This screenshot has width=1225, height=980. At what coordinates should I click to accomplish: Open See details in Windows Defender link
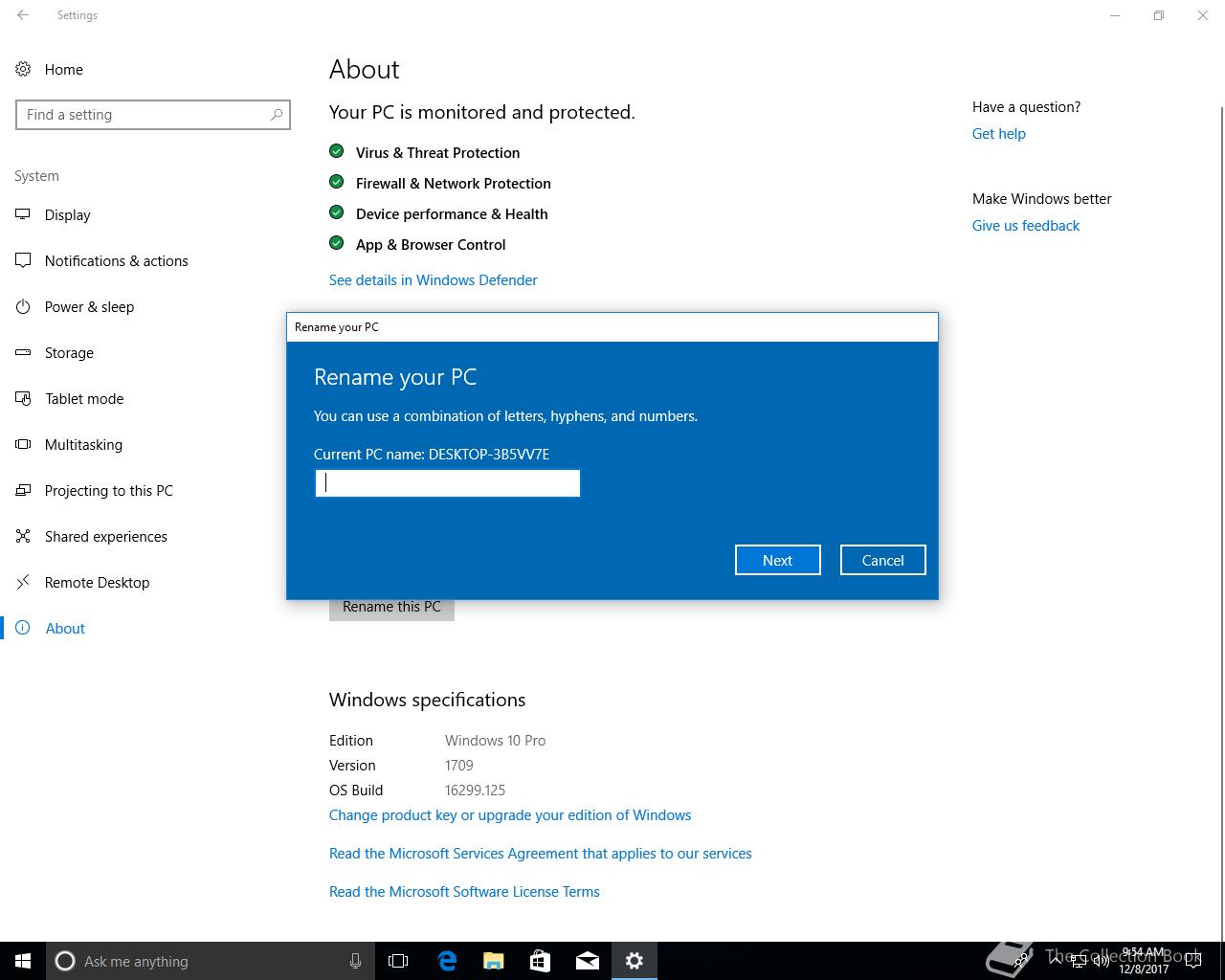[x=433, y=280]
